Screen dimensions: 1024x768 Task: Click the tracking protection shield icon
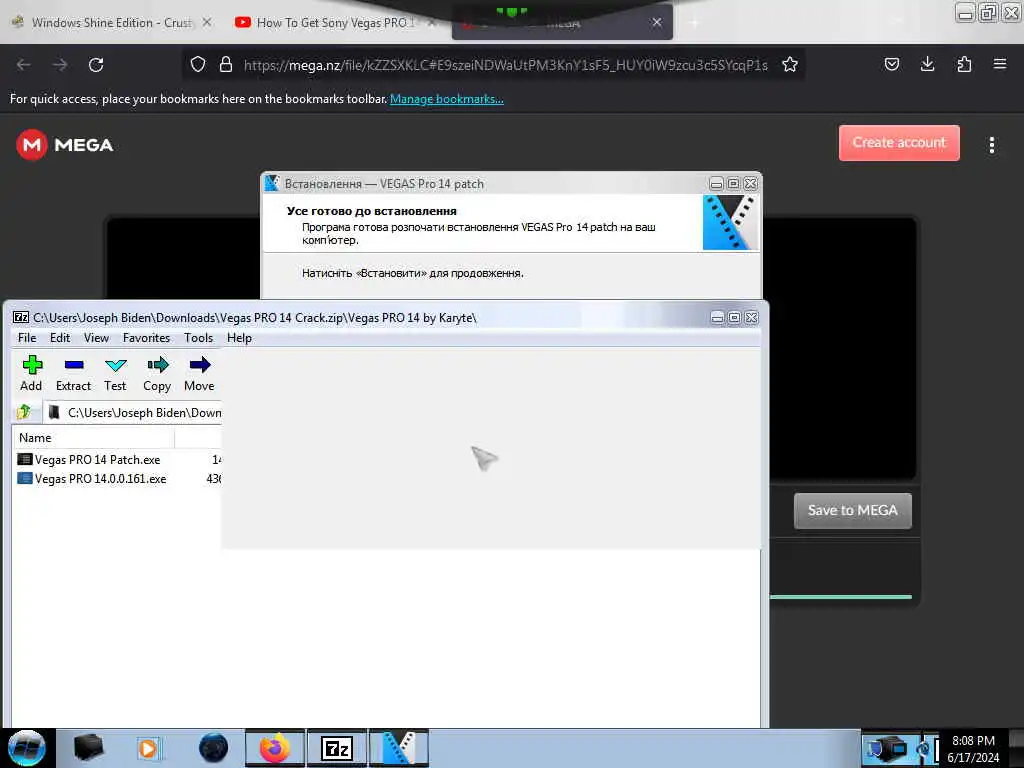tap(198, 64)
